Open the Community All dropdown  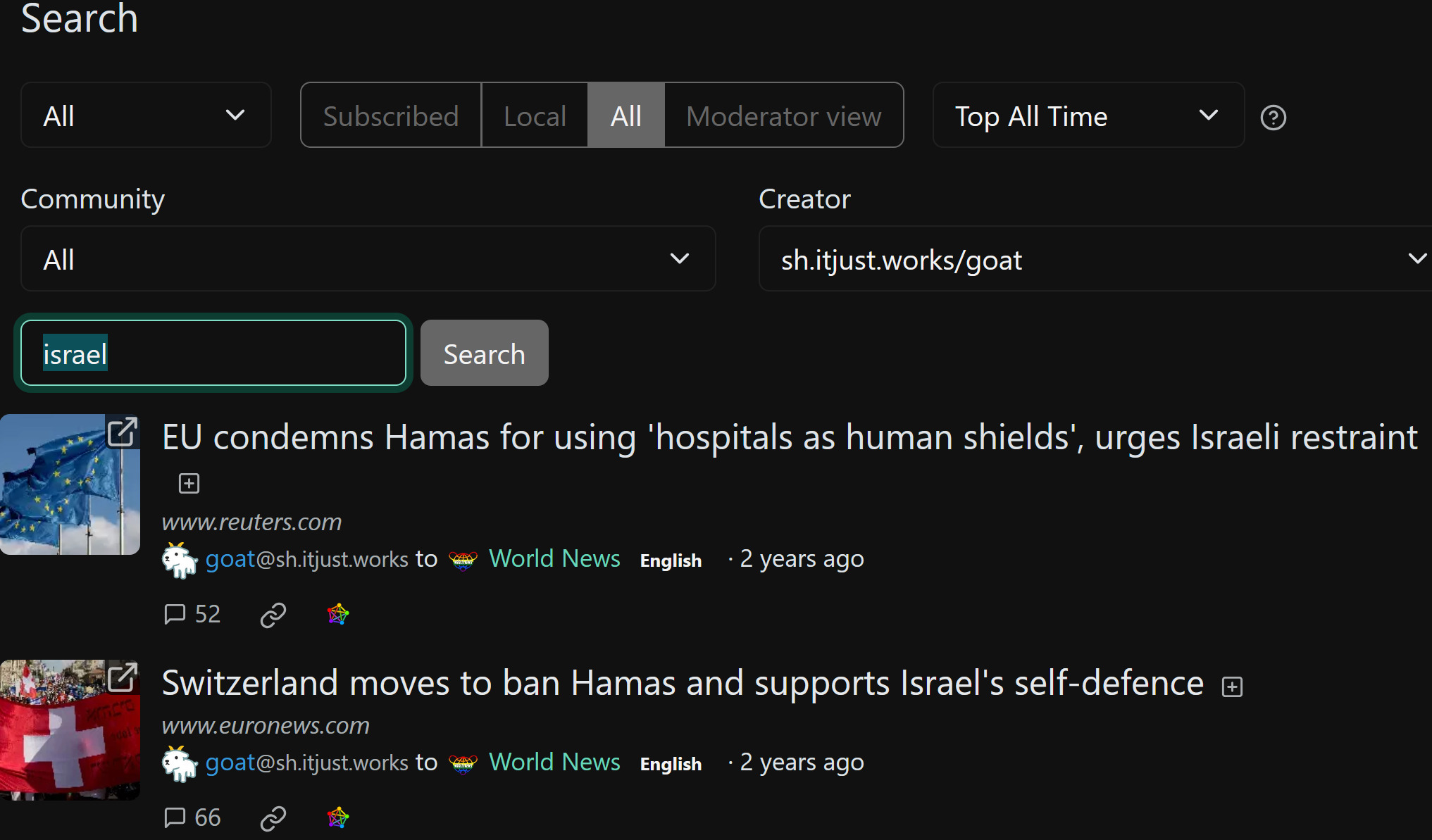point(368,259)
